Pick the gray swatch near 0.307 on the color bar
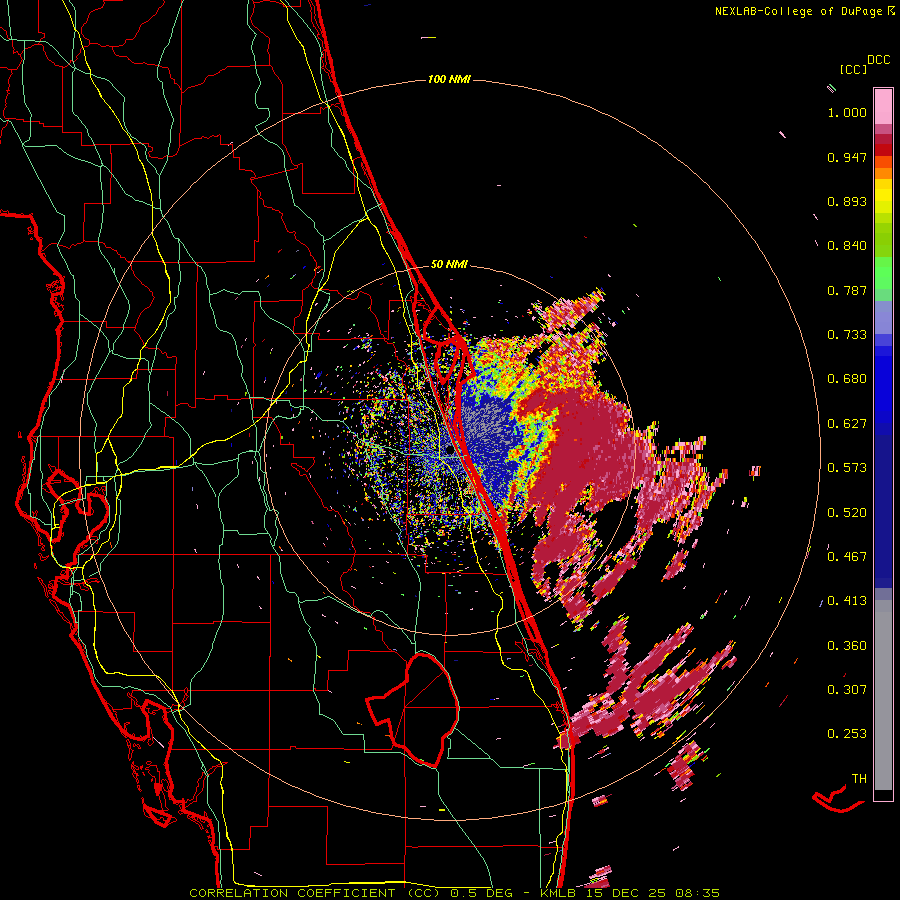The width and height of the screenshot is (900, 900). 883,695
